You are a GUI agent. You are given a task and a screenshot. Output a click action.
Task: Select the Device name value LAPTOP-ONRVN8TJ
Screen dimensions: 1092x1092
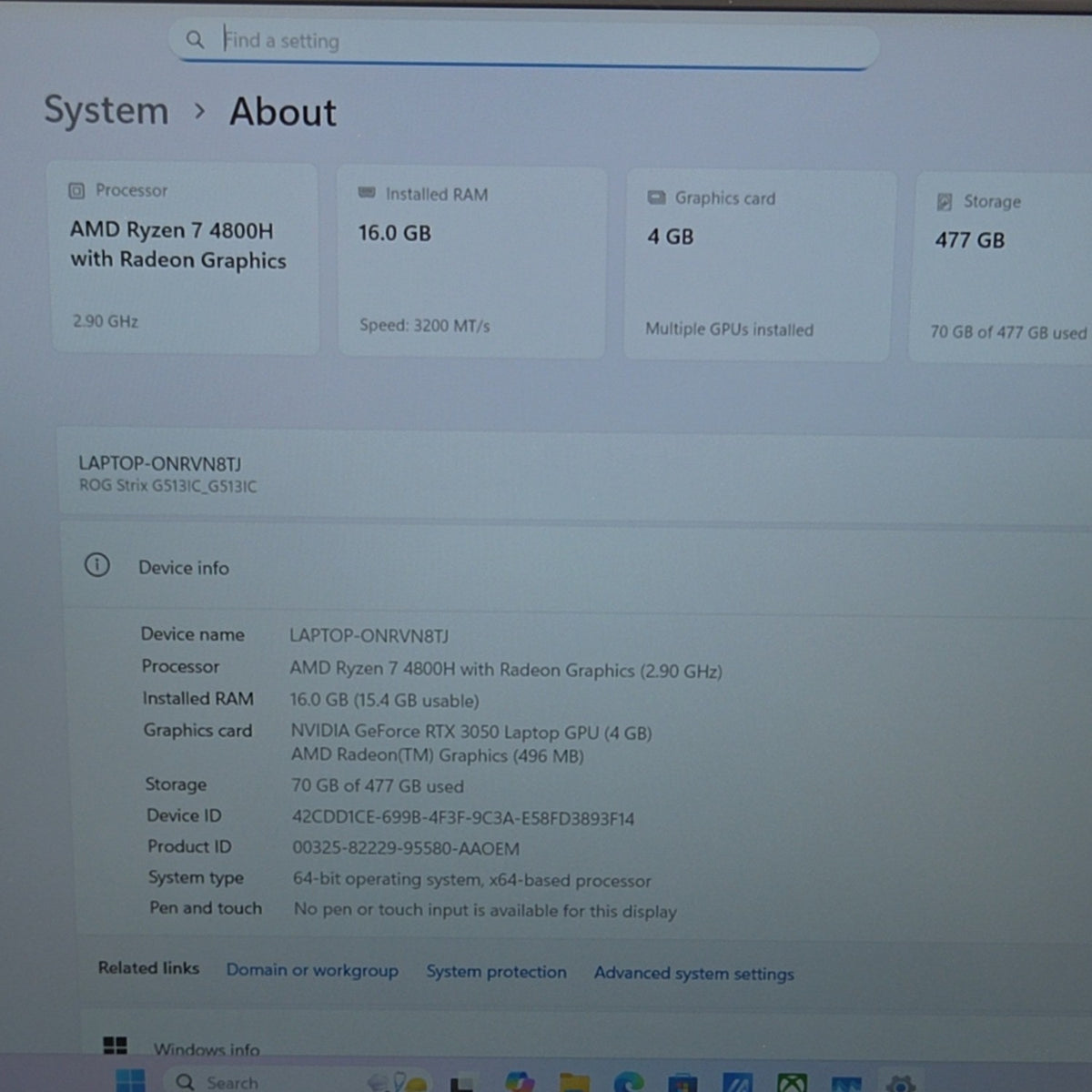369,636
